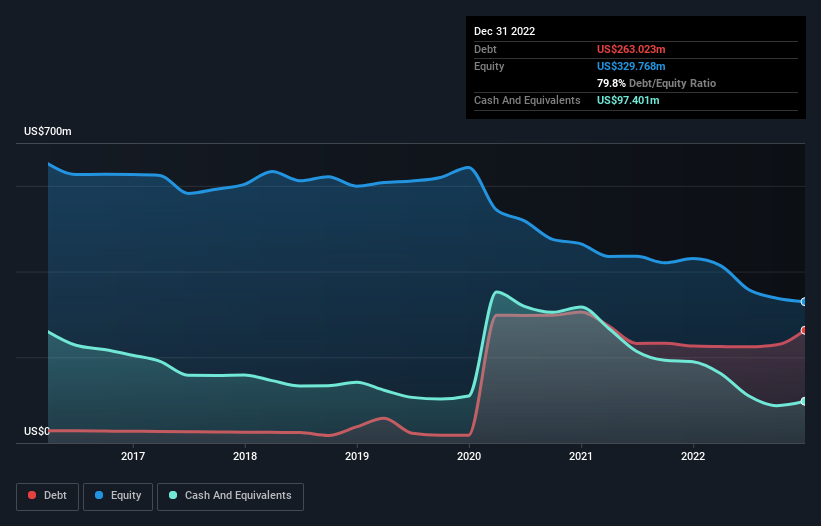Click the 2017 x-axis label
This screenshot has height=526, width=821.
[133, 456]
